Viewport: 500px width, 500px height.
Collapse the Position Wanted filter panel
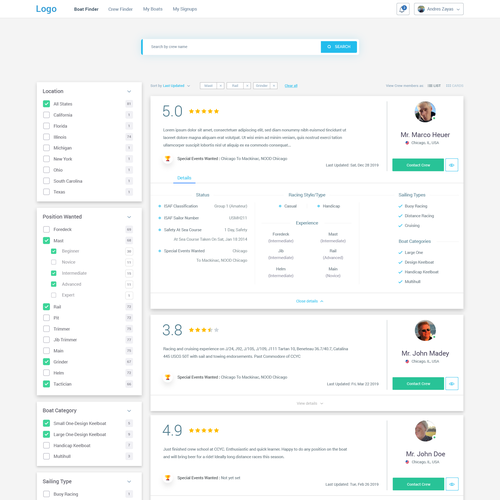click(129, 217)
